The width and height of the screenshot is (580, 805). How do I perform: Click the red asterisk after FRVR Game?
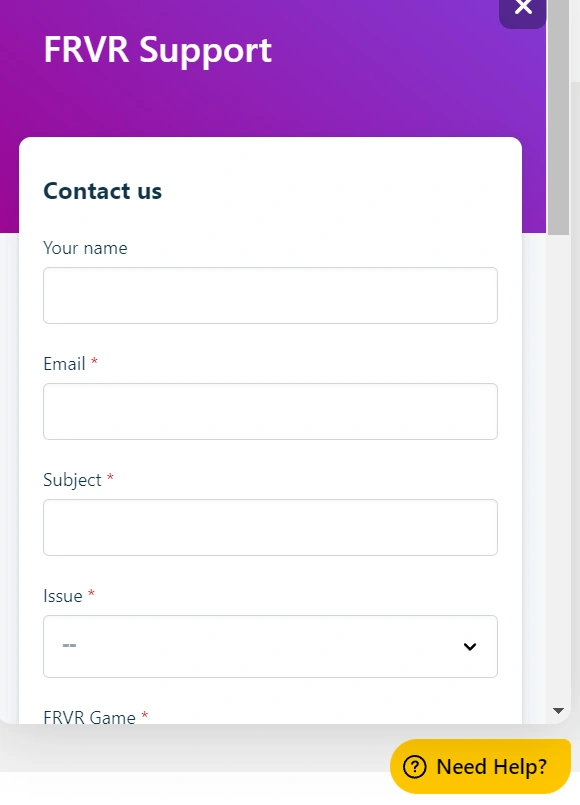(144, 717)
